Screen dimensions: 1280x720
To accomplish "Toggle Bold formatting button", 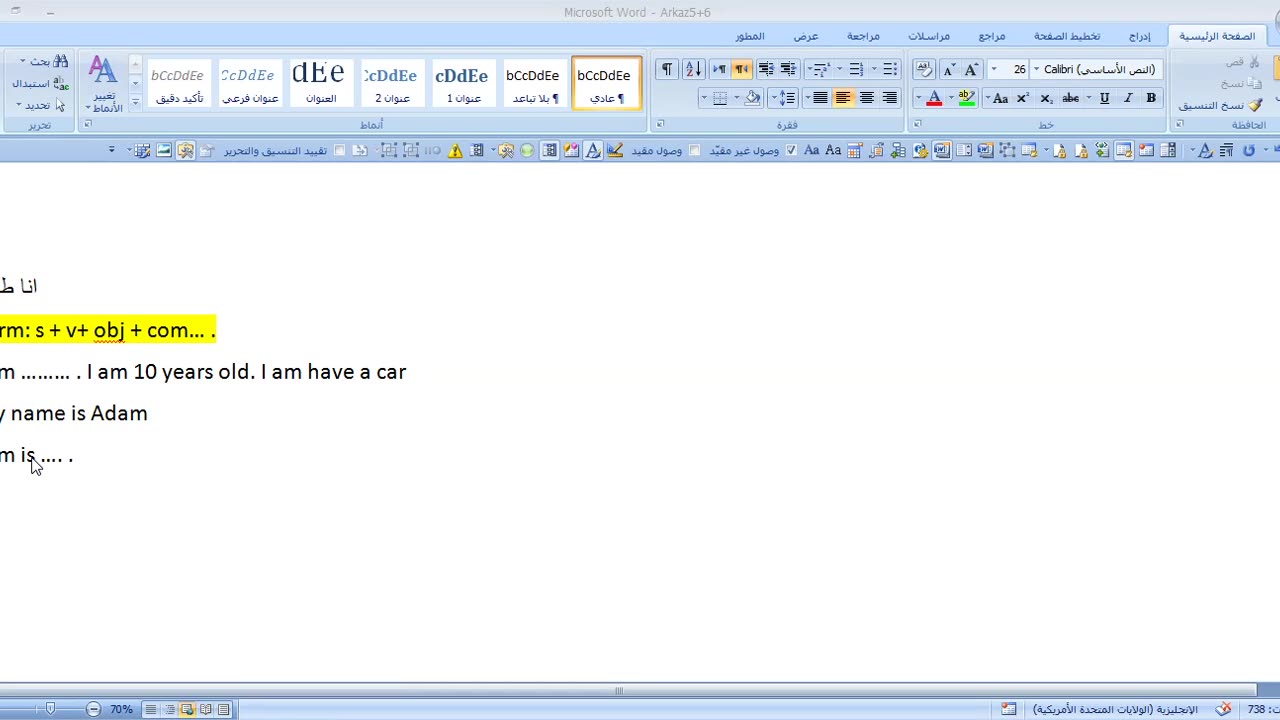I will tap(1151, 98).
